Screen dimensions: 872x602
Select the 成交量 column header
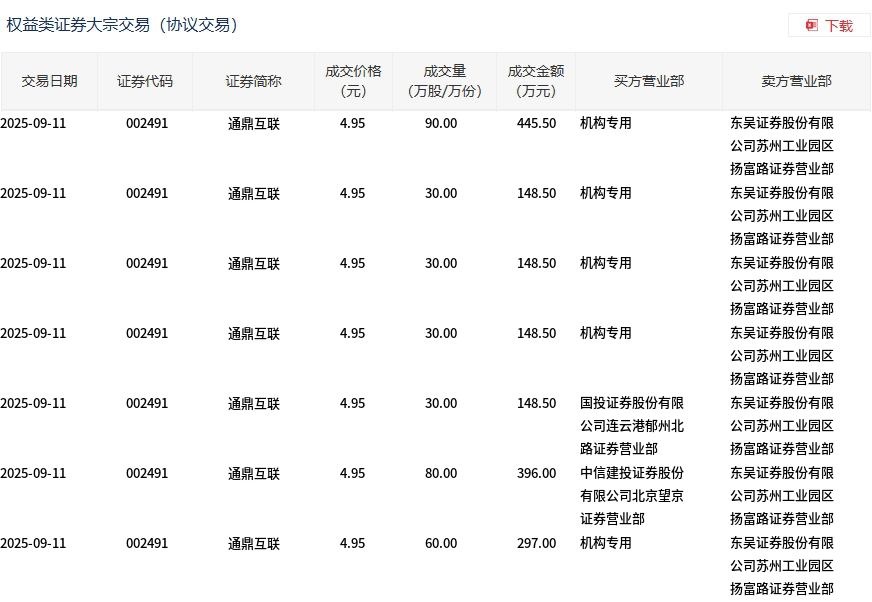tap(445, 81)
